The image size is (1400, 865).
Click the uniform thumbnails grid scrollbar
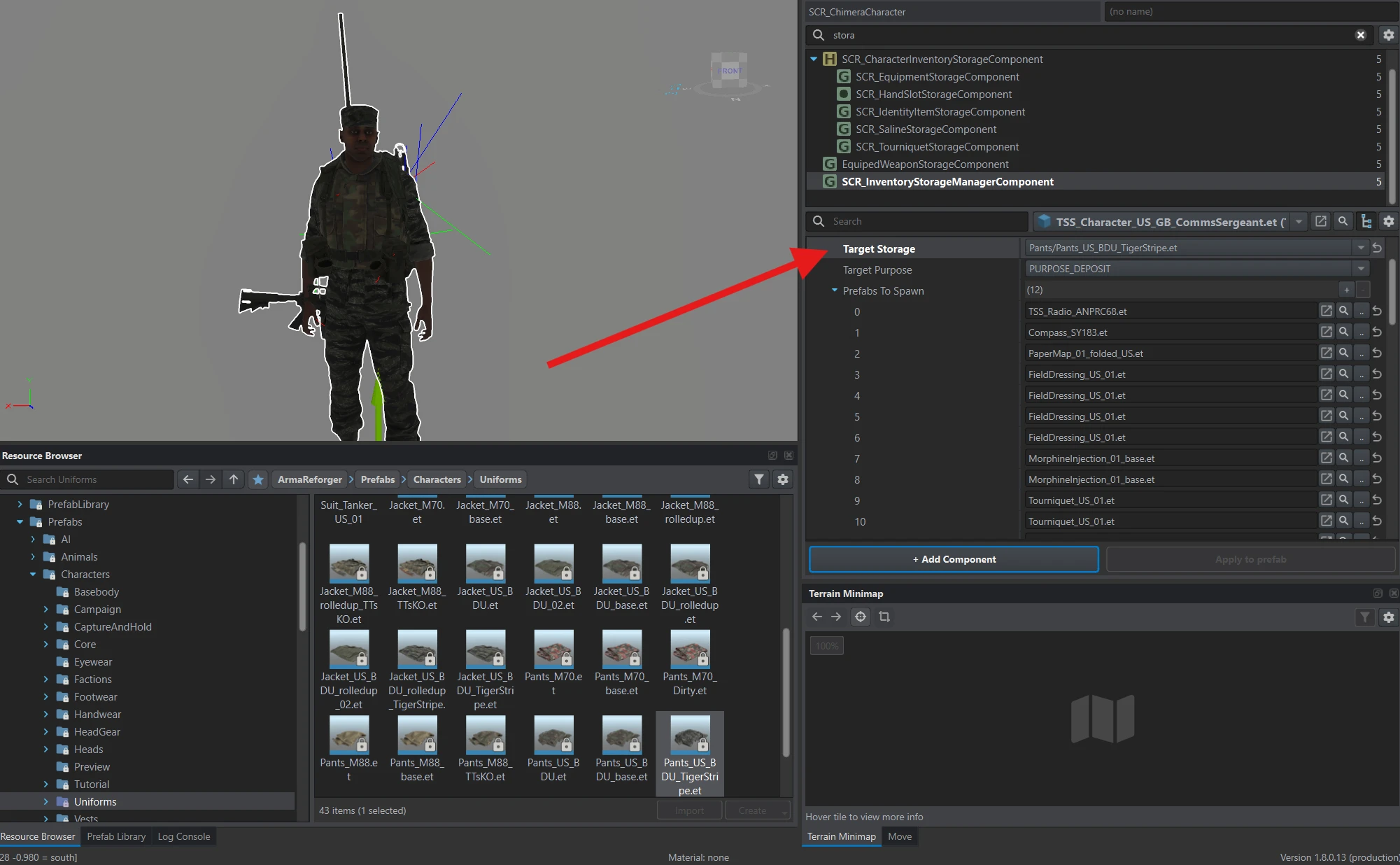[786, 691]
